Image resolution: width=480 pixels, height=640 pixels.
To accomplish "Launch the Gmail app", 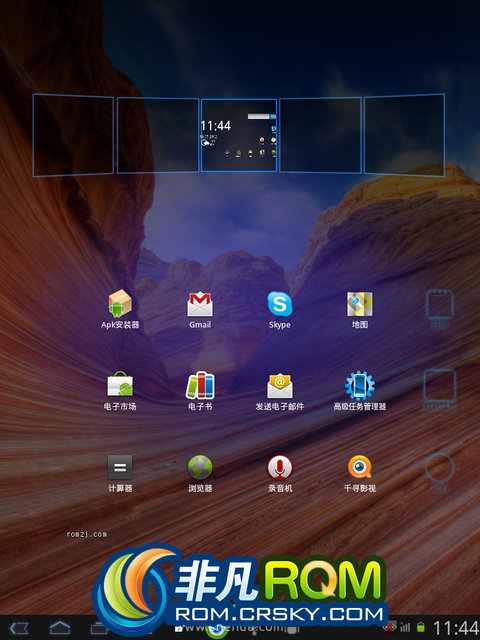I will click(x=200, y=309).
